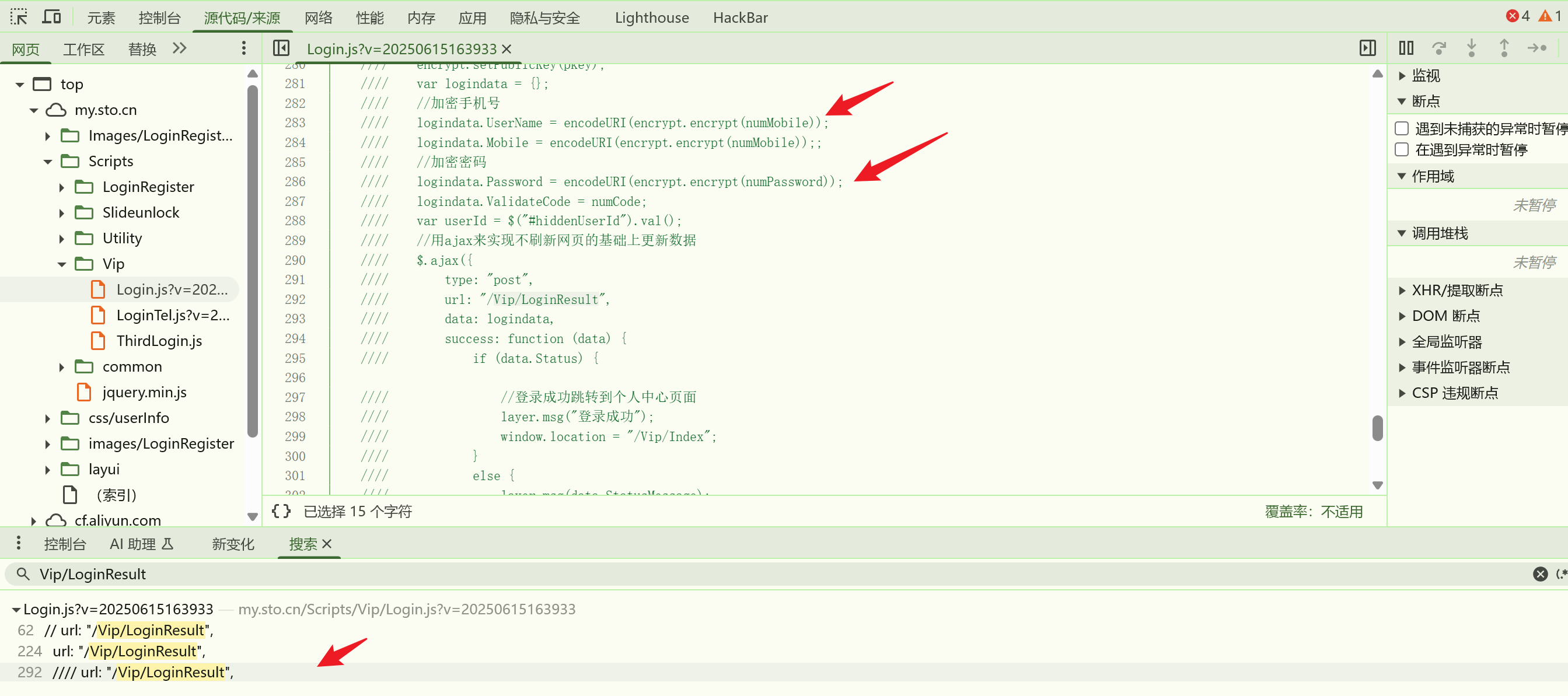Toggle the device emulation toolbar icon

tap(51, 16)
